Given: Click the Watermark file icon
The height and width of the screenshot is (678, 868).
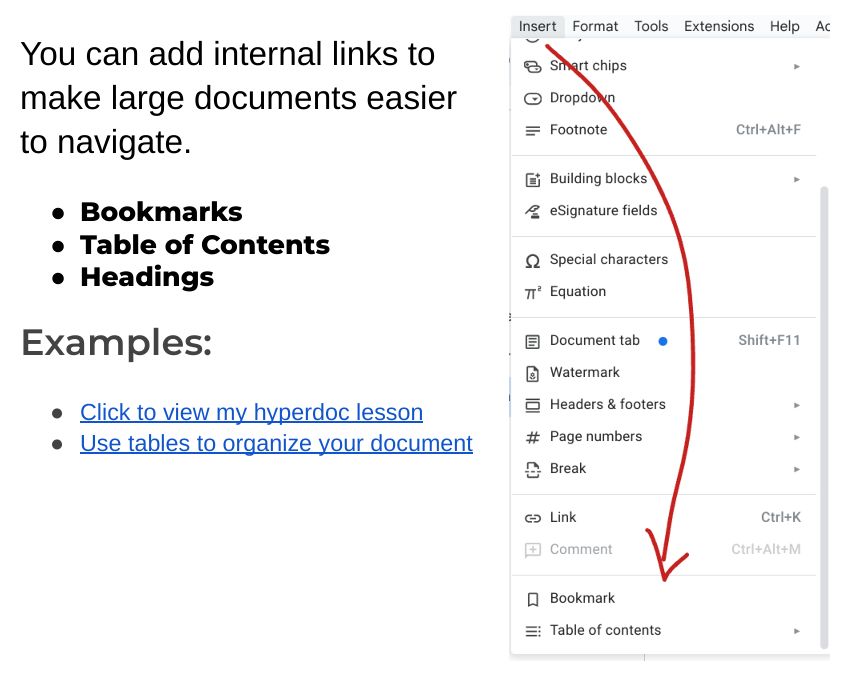Looking at the screenshot, I should point(533,374).
